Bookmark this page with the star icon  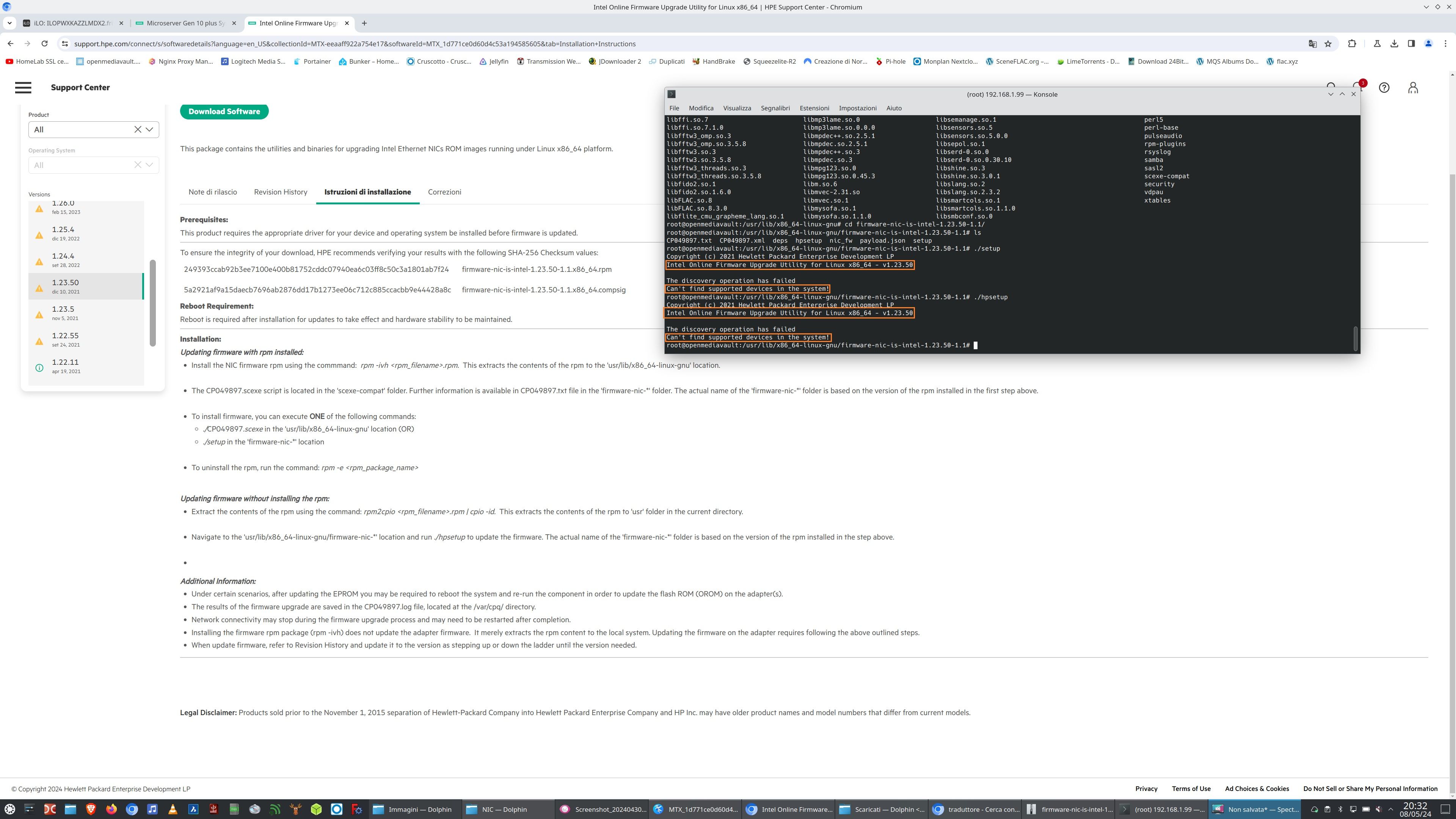pos(1328,44)
